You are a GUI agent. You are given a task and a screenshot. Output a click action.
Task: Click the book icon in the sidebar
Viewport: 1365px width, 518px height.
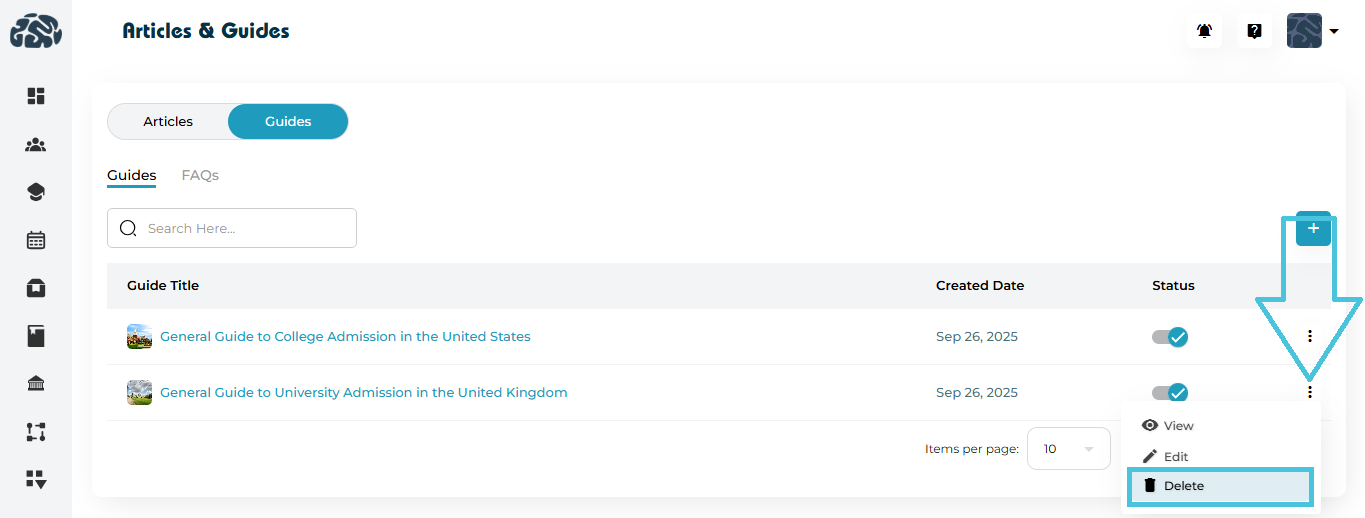36,336
